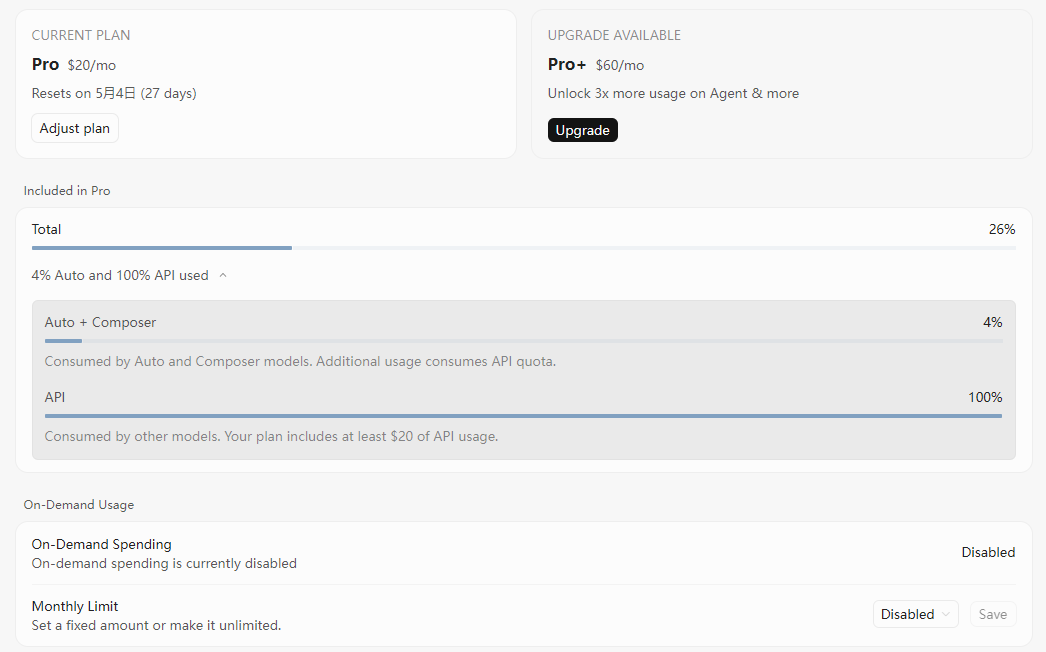Click the Total usage progress bar
The height and width of the screenshot is (652, 1046).
523,248
